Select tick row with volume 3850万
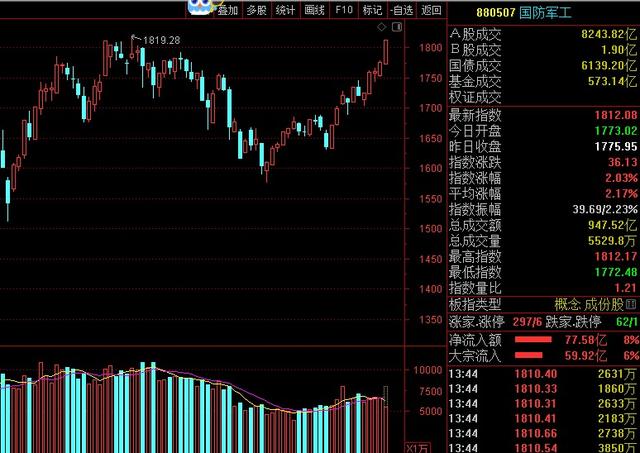Image resolution: width=640 pixels, height=453 pixels. pos(543,448)
